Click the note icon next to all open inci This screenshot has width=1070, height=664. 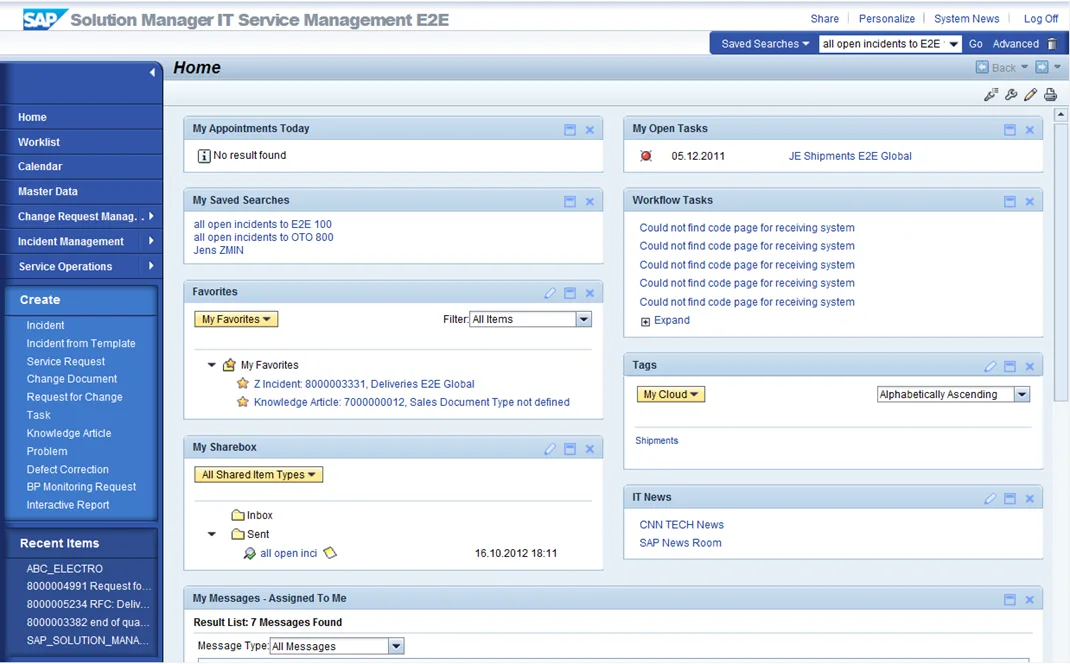tap(330, 553)
